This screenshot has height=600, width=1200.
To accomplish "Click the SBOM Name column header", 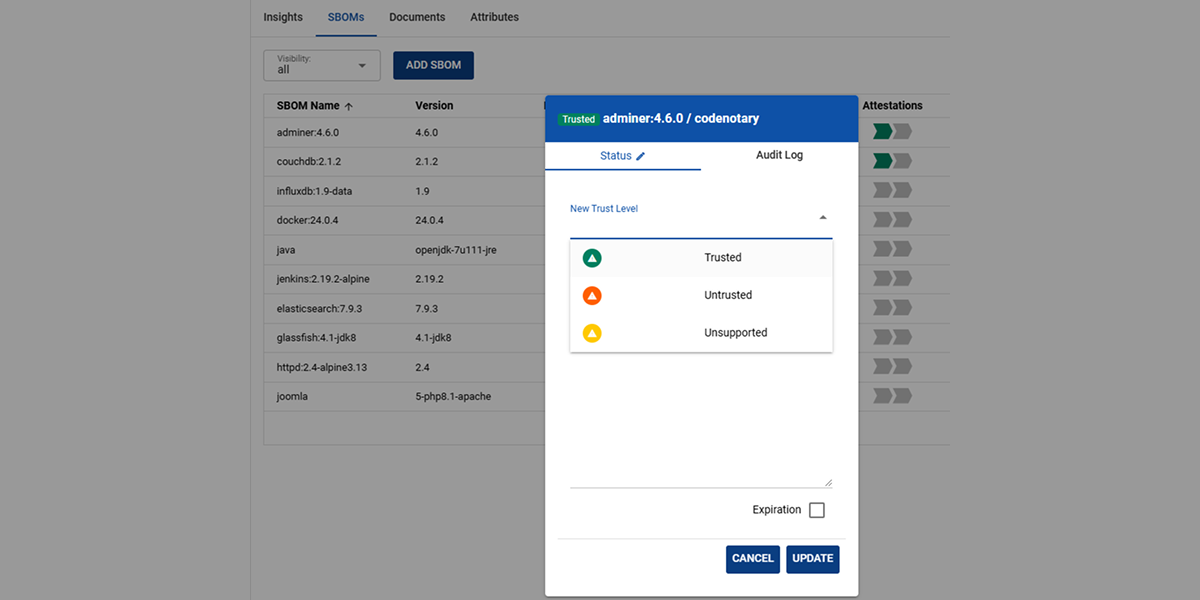I will [308, 105].
